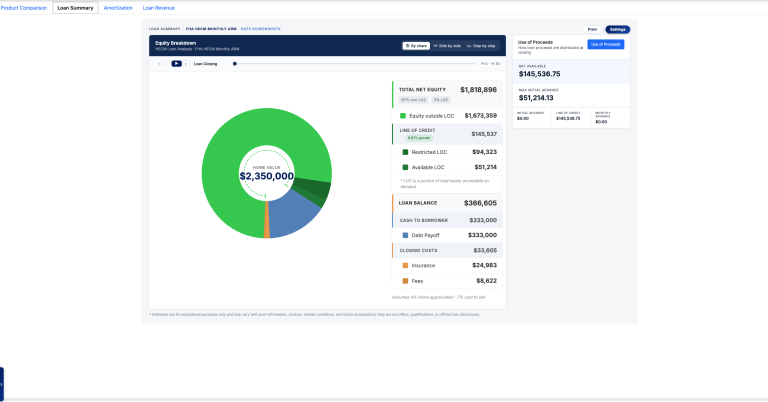Screen dimensions: 768x402
Task: Click the Insurance orange swatch
Action: point(405,265)
